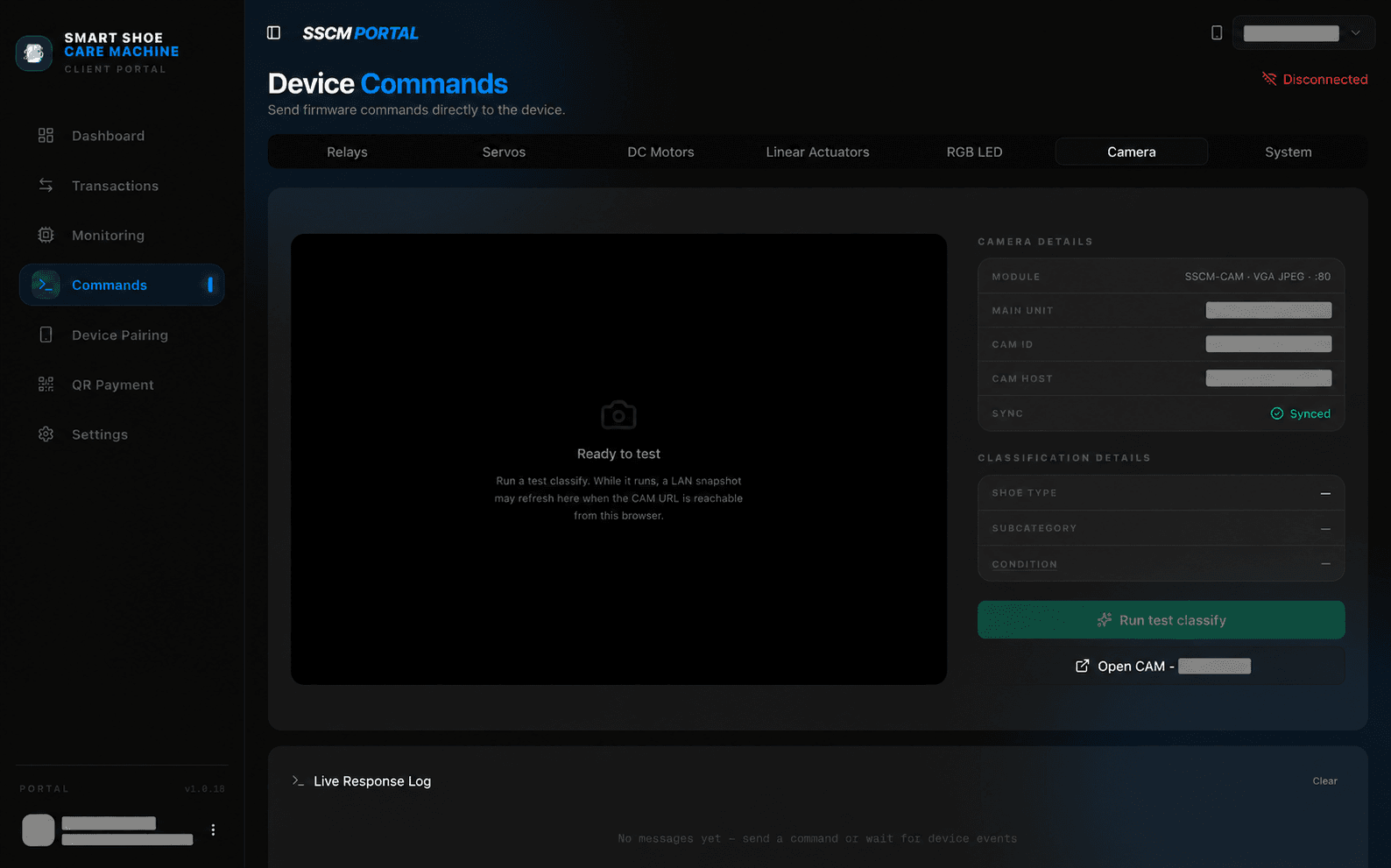Click the "Disconnected" status text

[1325, 79]
